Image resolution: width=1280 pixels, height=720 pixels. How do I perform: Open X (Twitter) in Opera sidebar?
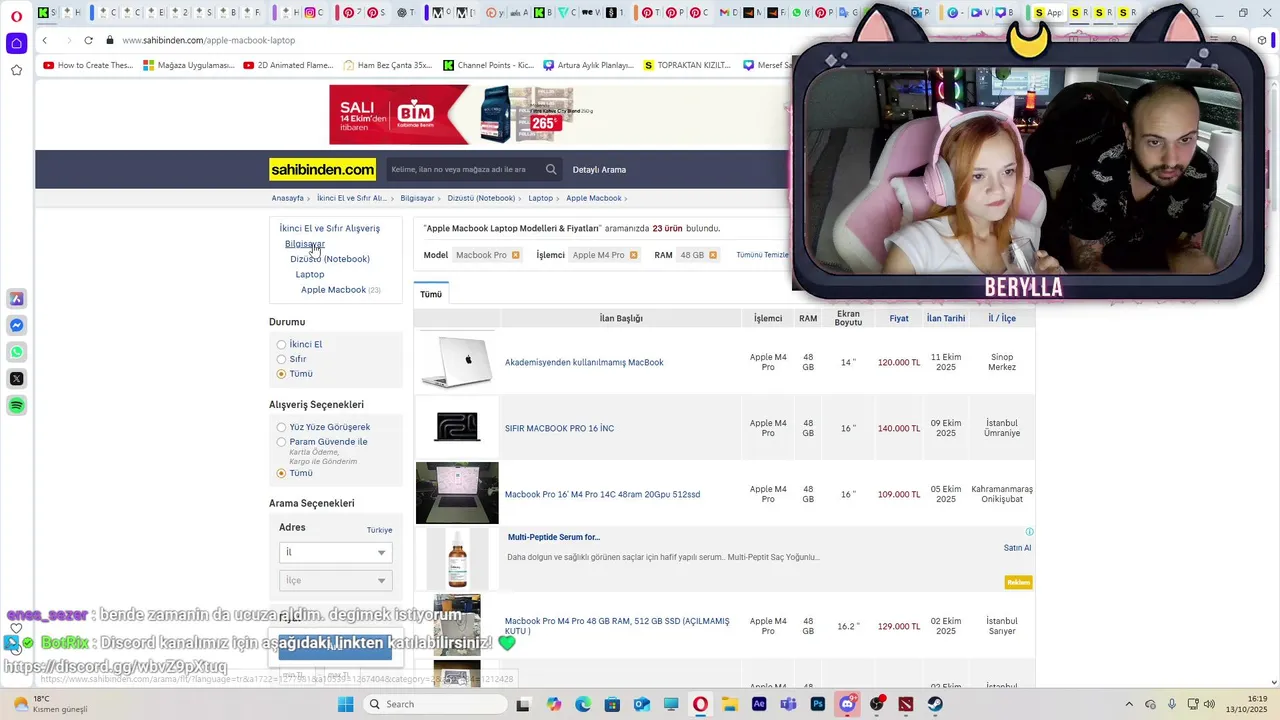pyautogui.click(x=16, y=379)
